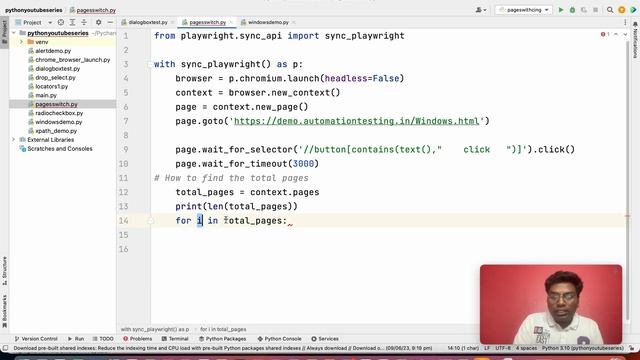This screenshot has width=640, height=360.
Task: Click the orange IDE updates icon
Action: (622, 10)
